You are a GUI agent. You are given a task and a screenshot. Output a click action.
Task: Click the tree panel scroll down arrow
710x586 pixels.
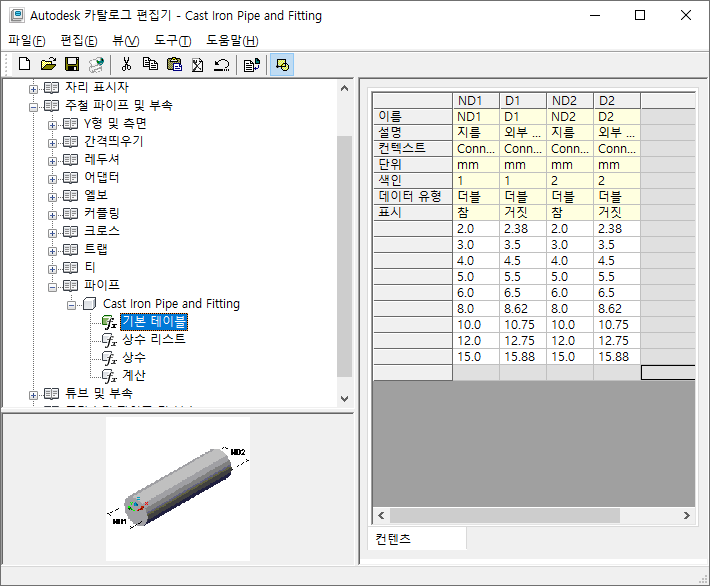click(345, 399)
